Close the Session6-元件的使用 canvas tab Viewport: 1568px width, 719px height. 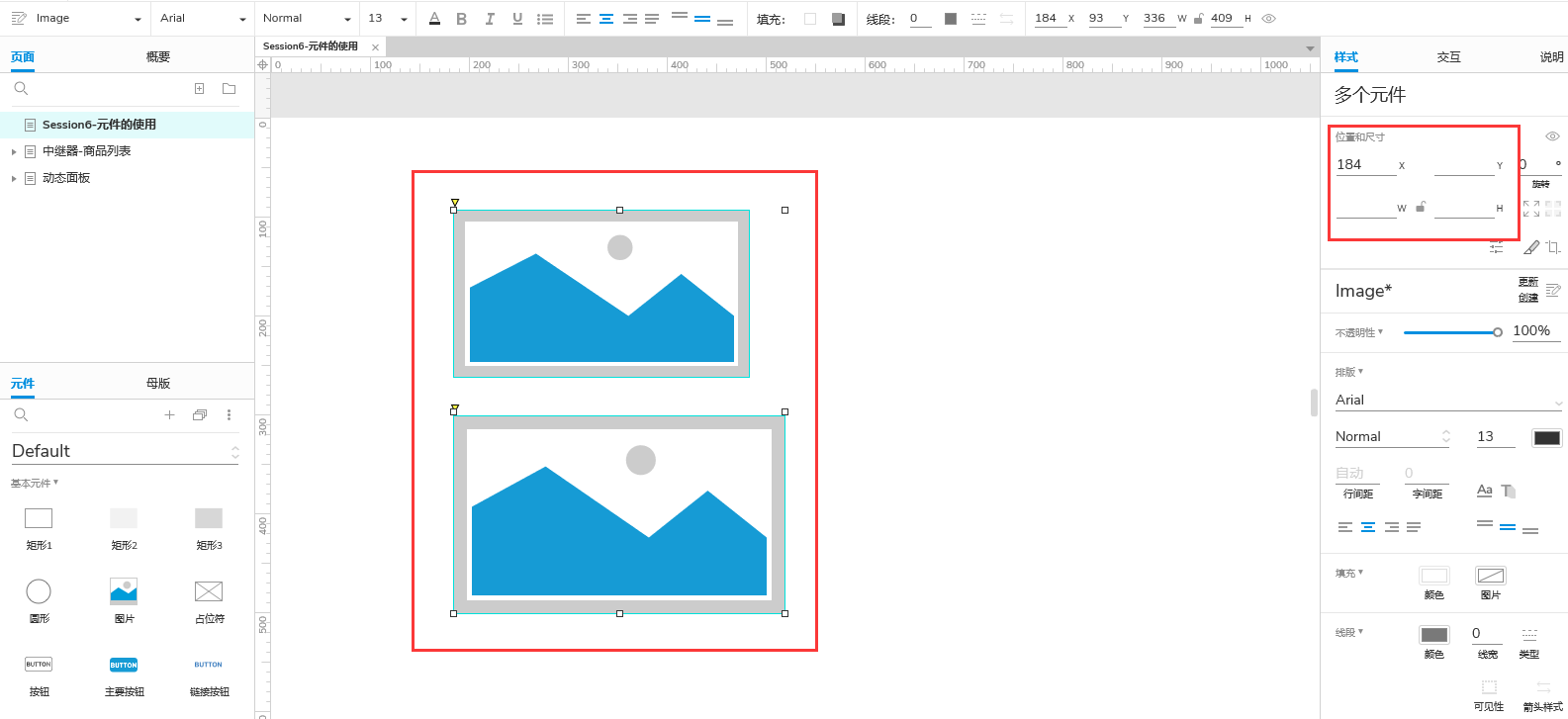click(x=375, y=47)
